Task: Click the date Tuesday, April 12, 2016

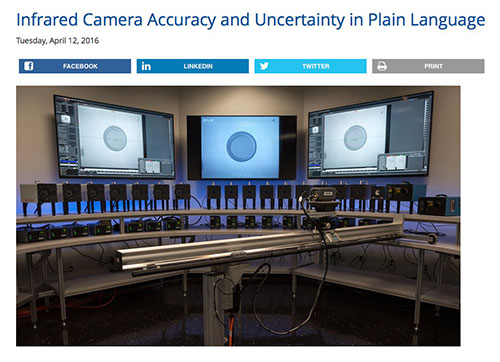Action: (58, 41)
